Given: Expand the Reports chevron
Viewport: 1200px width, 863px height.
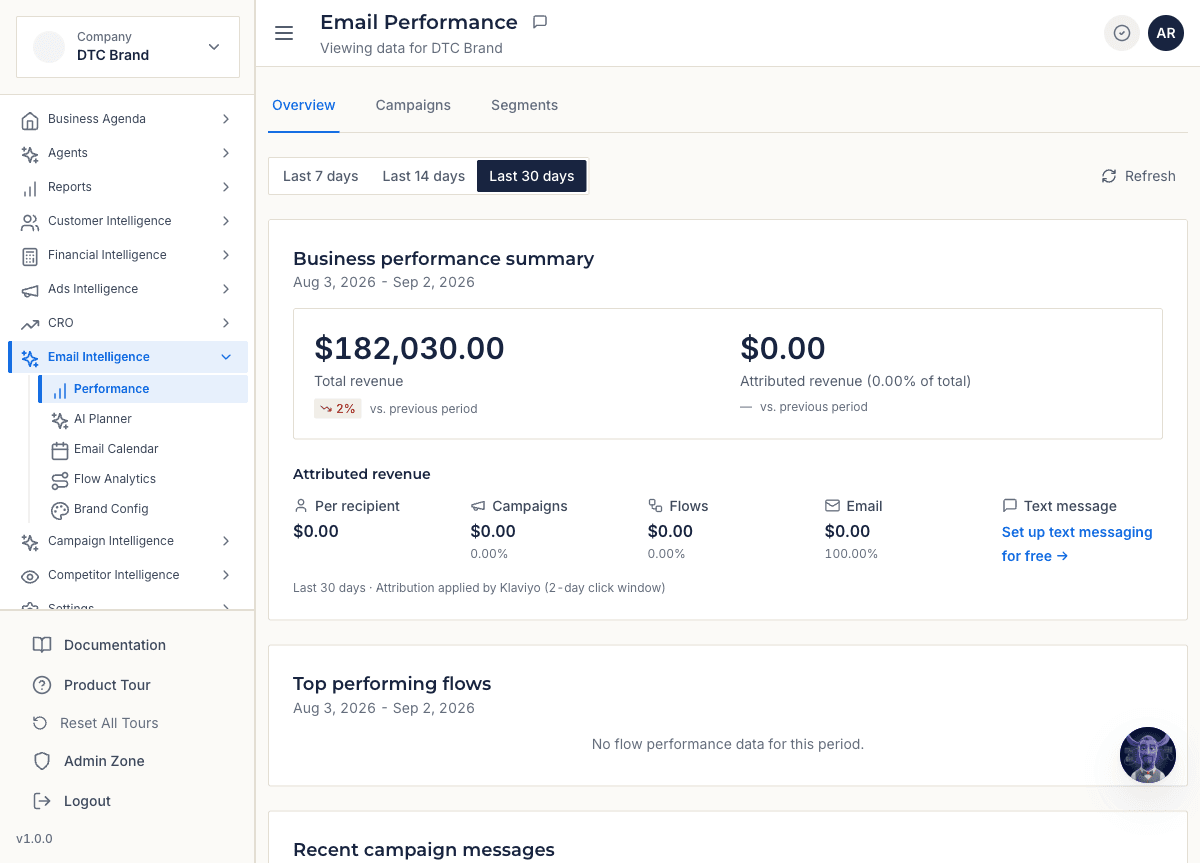Looking at the screenshot, I should (x=226, y=187).
